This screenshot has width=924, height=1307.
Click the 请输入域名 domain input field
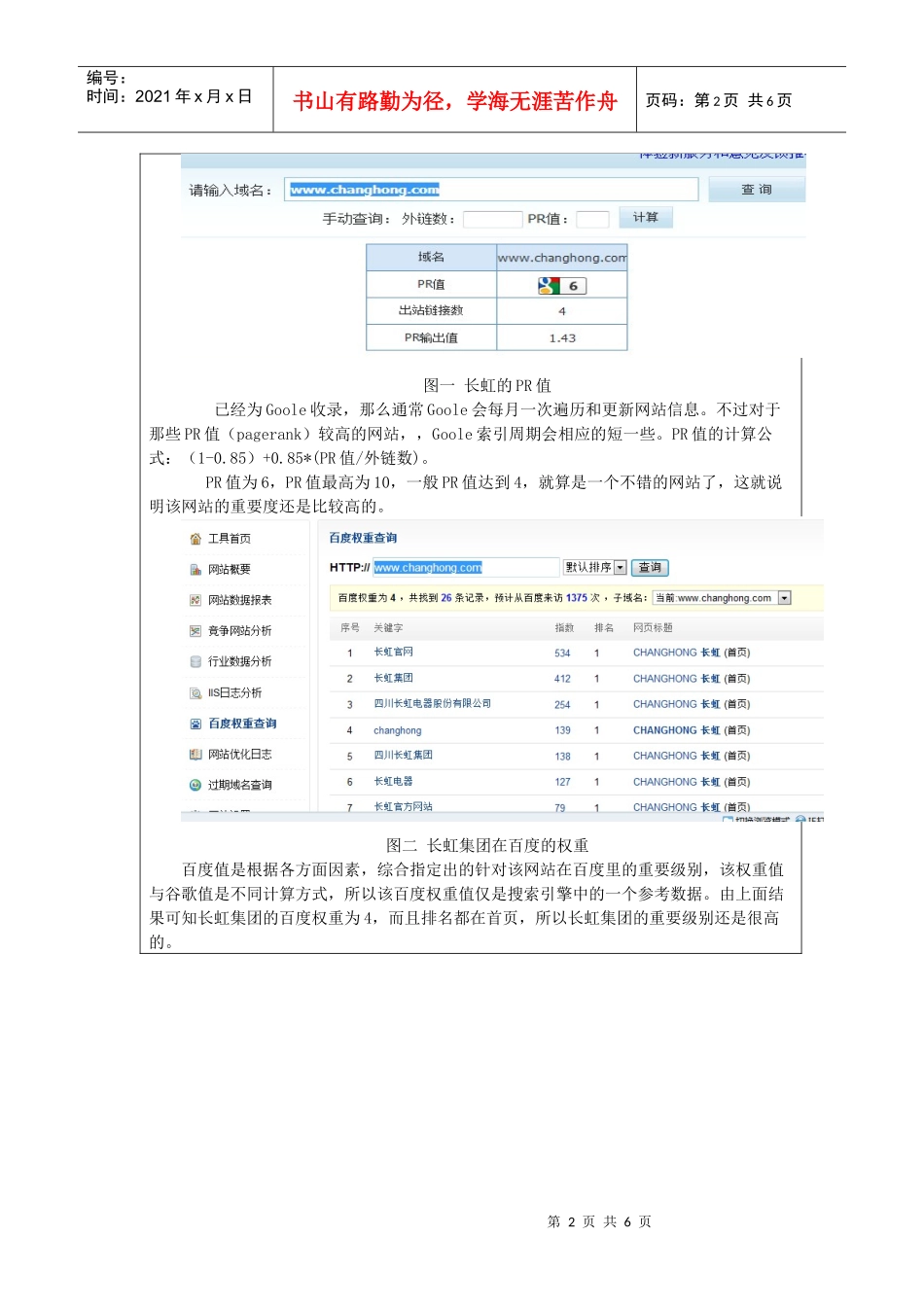click(491, 190)
